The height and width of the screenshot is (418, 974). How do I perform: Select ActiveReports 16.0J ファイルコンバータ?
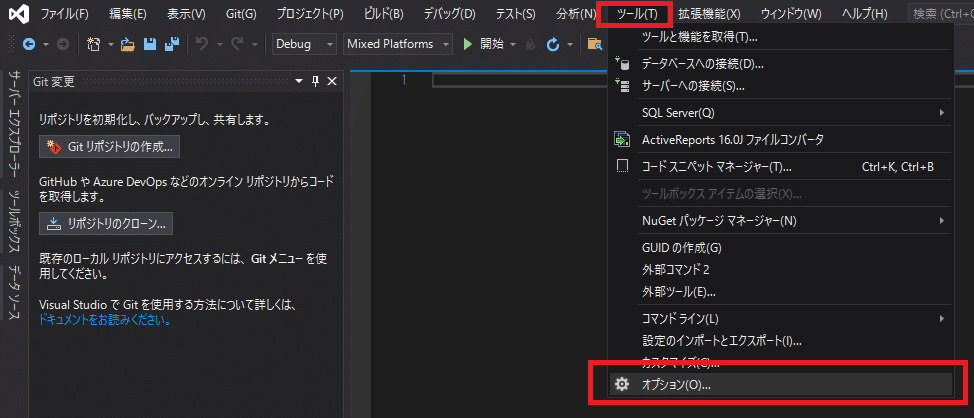[779, 140]
